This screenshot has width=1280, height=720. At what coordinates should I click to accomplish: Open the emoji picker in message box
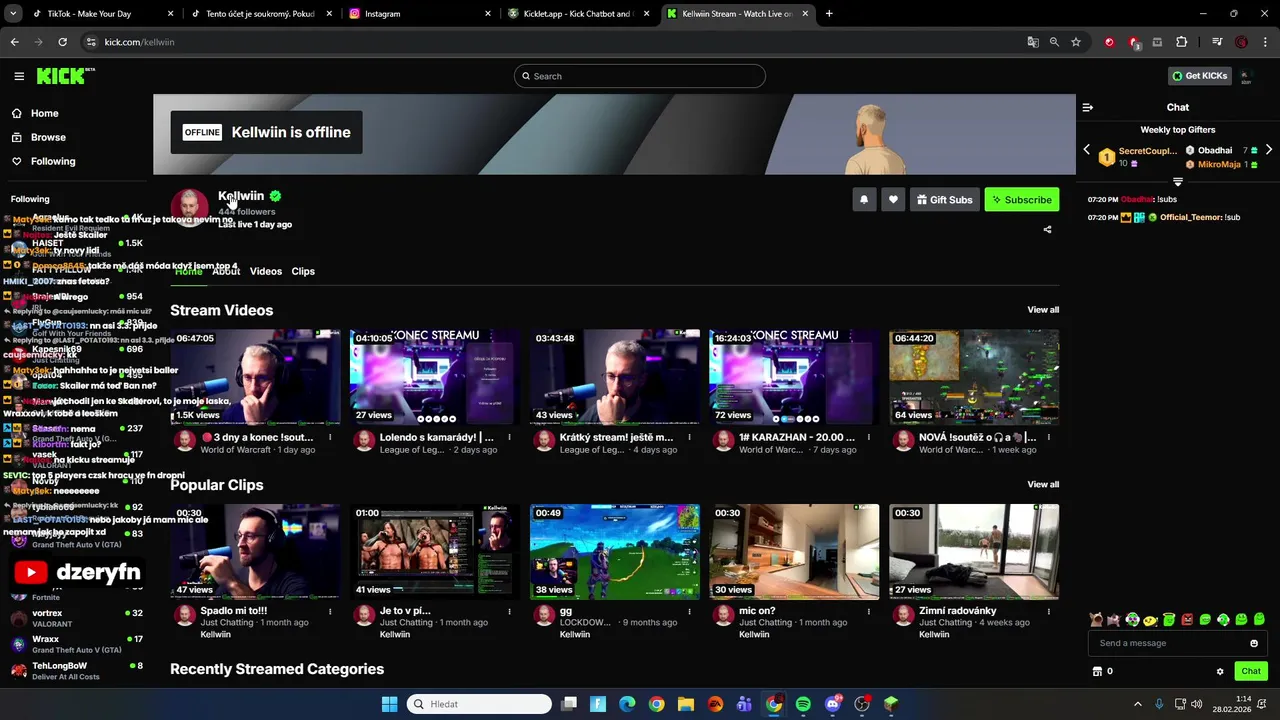pyautogui.click(x=1254, y=643)
